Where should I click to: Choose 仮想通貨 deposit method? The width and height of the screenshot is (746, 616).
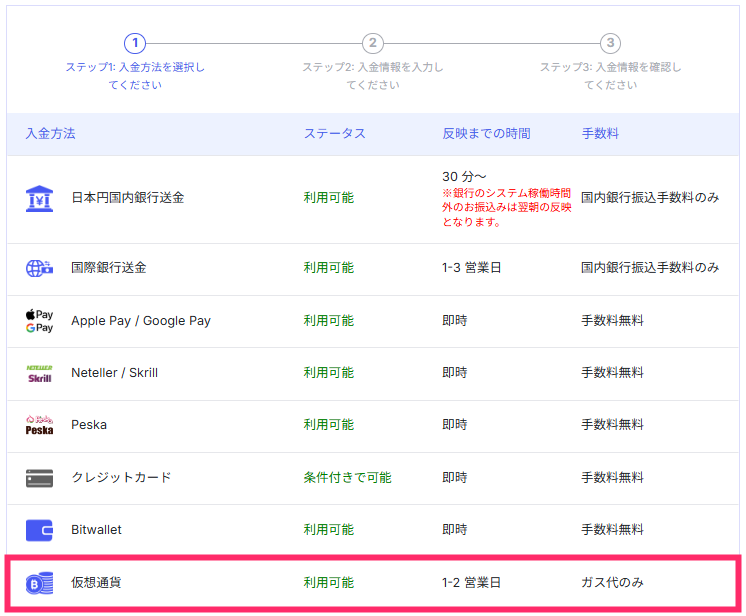[x=97, y=582]
